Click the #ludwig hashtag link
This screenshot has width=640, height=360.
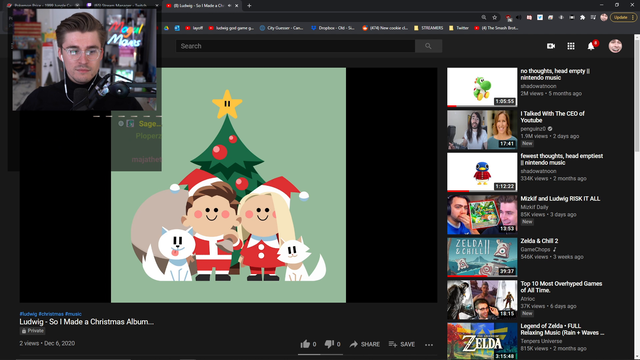pos(28,314)
